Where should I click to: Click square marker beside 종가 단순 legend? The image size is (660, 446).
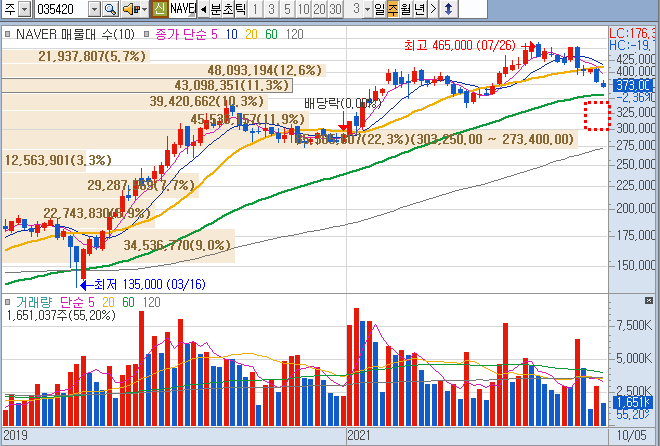tap(146, 34)
